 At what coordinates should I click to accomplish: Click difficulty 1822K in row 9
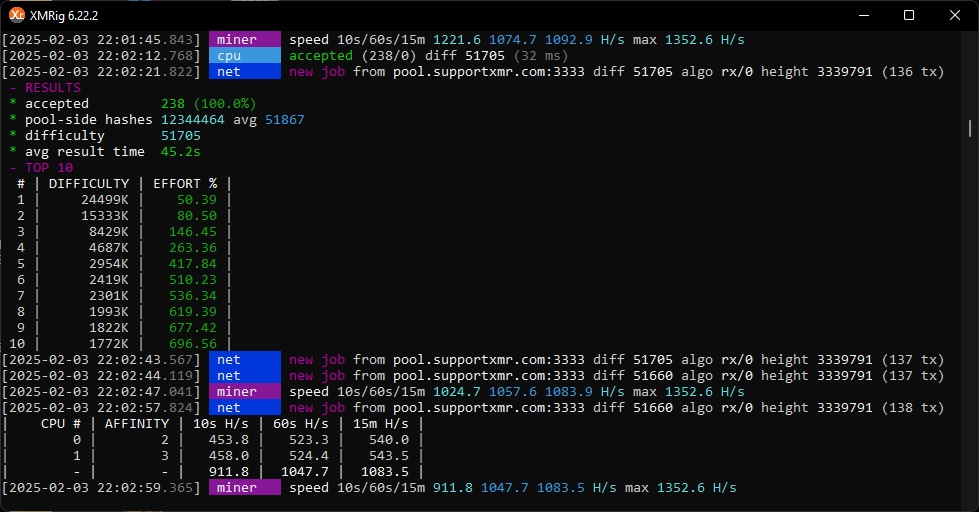[x=109, y=328]
